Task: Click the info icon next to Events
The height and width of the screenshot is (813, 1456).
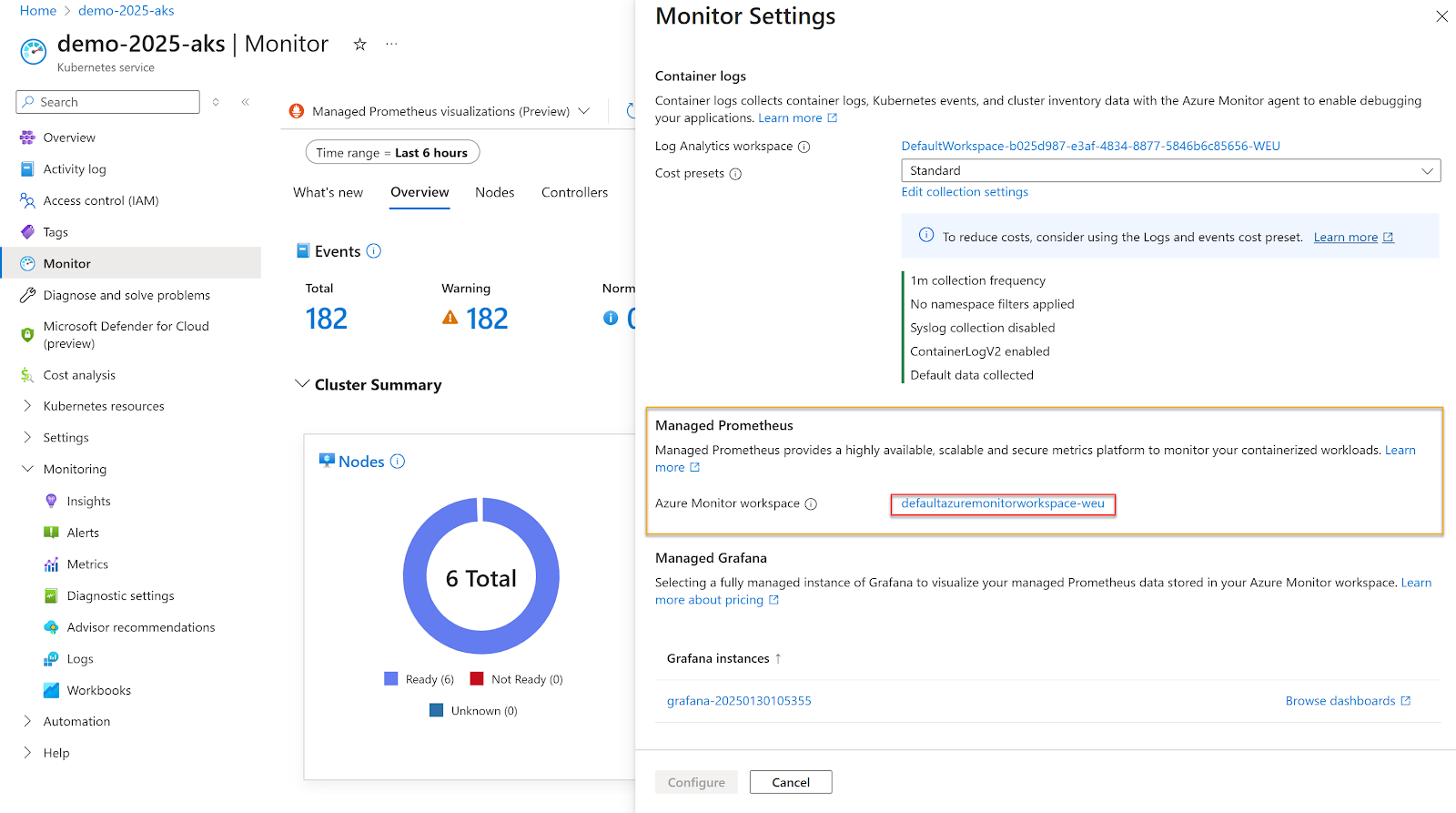Action: [373, 251]
